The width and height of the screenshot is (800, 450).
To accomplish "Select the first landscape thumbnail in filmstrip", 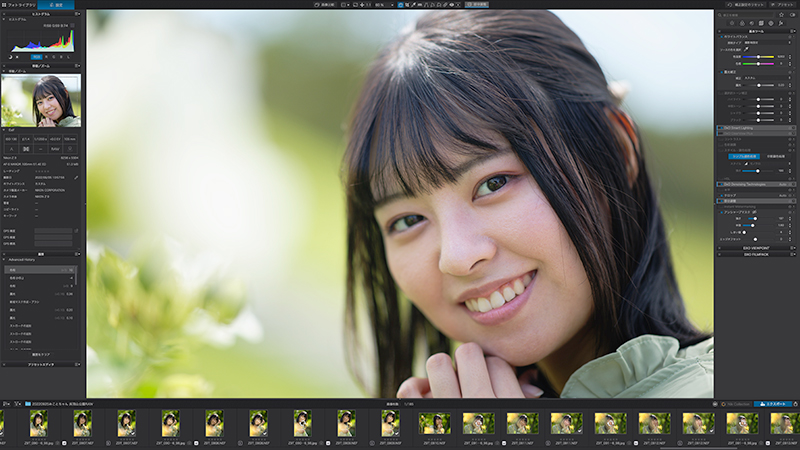I will point(434,423).
